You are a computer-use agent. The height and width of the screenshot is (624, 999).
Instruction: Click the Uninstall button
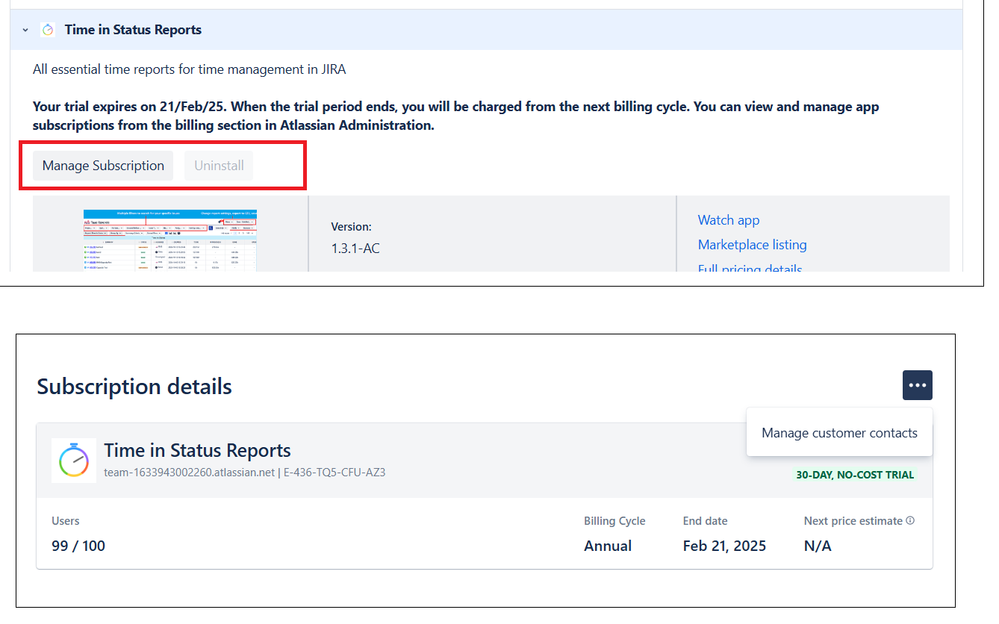pyautogui.click(x=219, y=166)
